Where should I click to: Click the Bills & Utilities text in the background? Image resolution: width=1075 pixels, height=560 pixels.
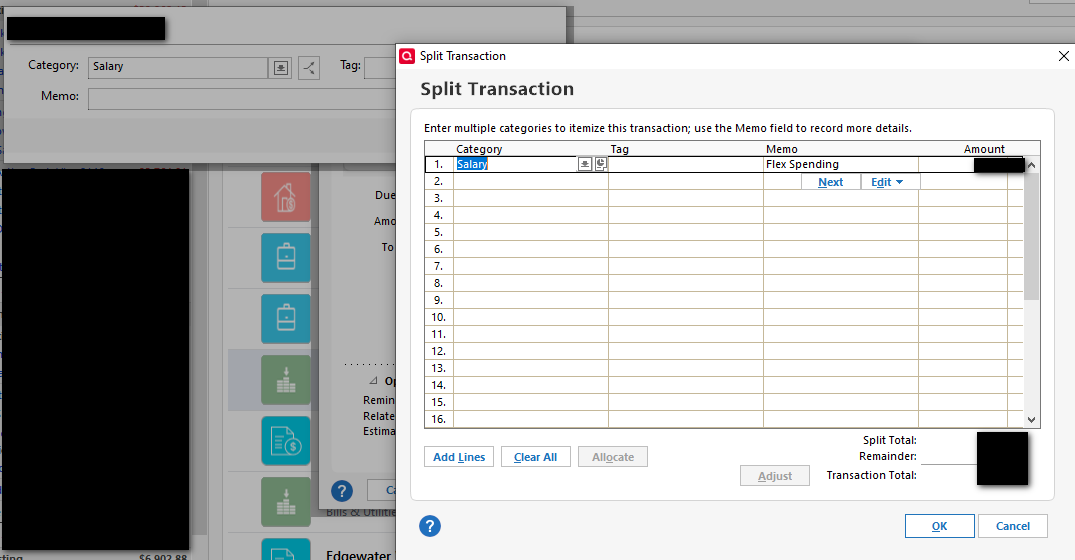click(361, 512)
